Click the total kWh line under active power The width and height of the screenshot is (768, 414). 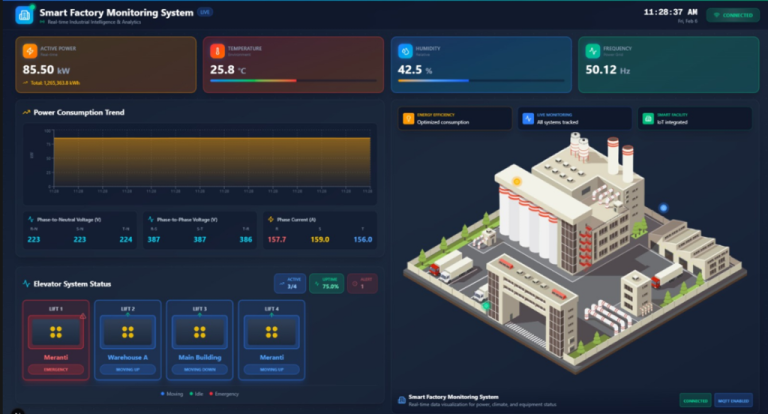click(51, 83)
